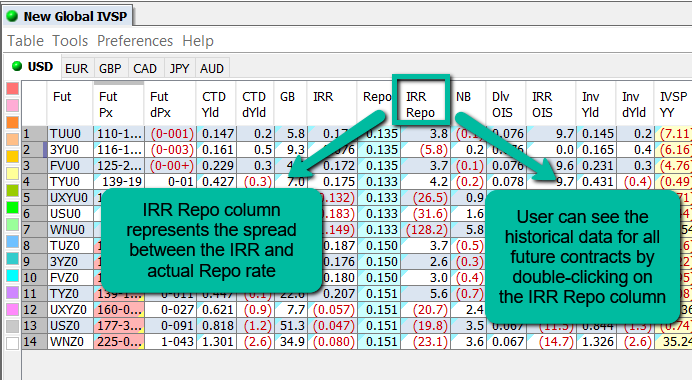The width and height of the screenshot is (692, 380).
Task: Click the TYU0 contract cell
Action: [70, 181]
